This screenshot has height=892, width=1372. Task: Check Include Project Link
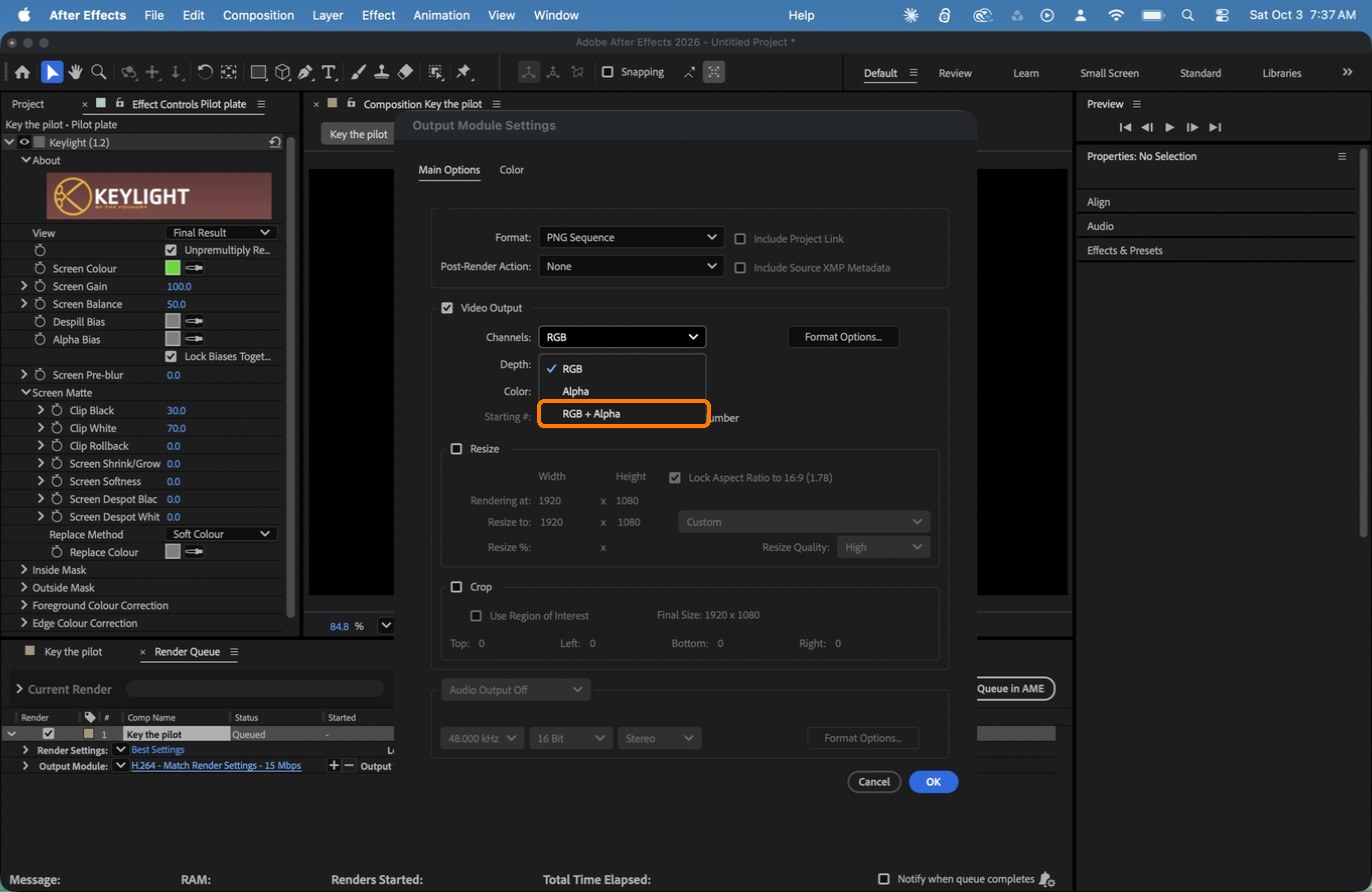740,239
